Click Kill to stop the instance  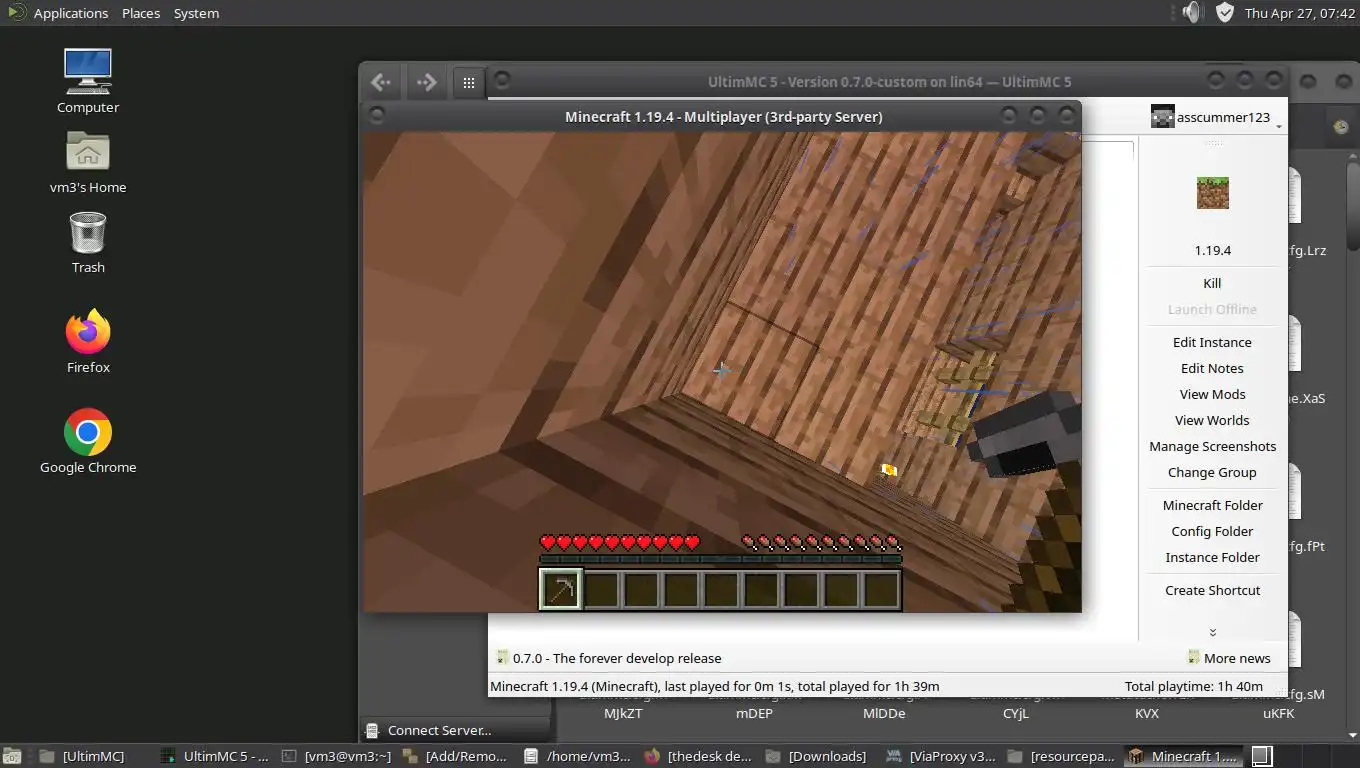(x=1212, y=283)
